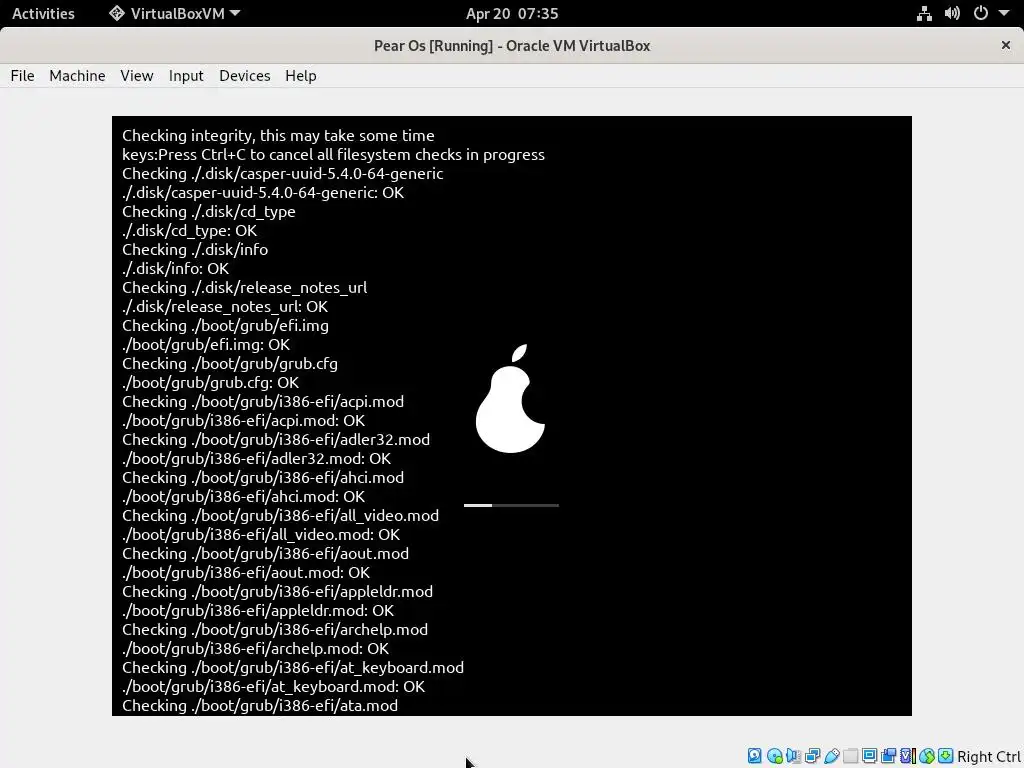Click the network icon in the top bar
Viewport: 1024px width, 768px height.
coord(924,14)
